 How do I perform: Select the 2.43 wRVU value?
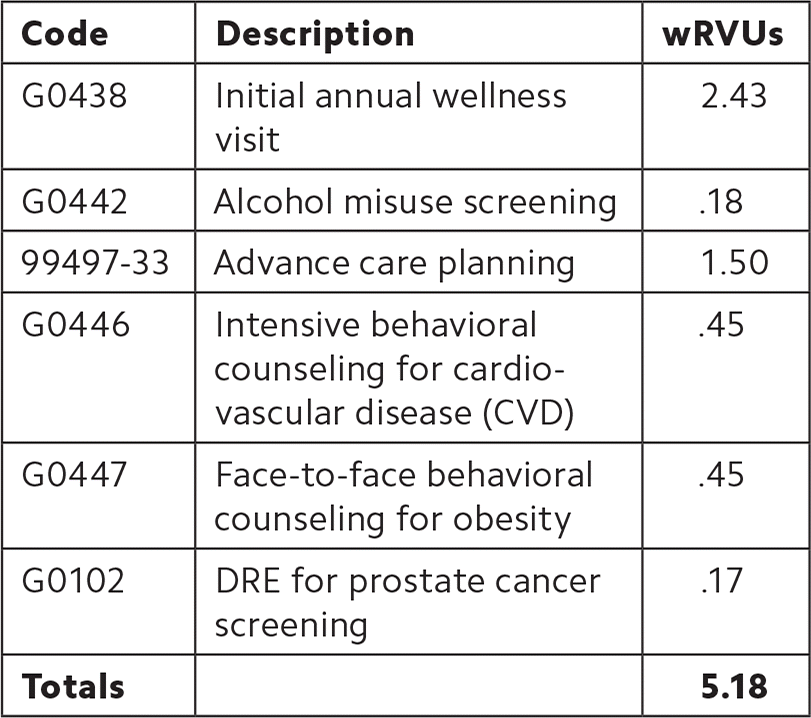pyautogui.click(x=733, y=96)
